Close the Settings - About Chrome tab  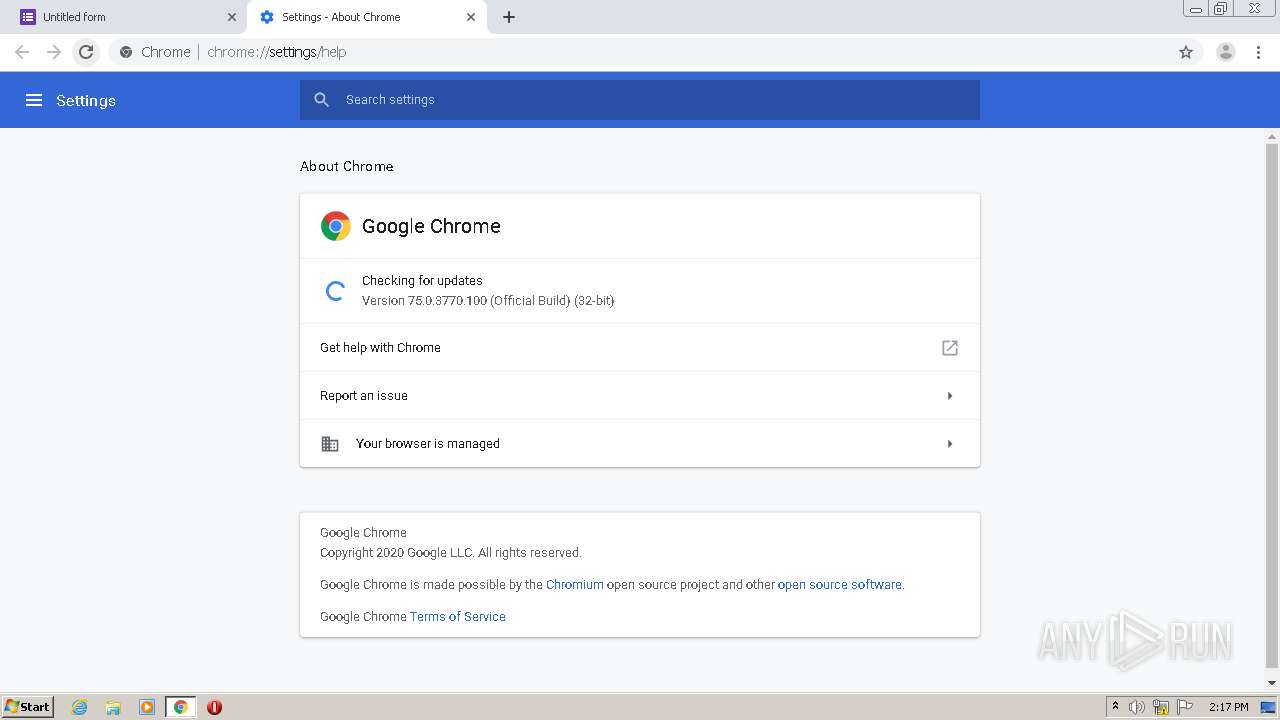[x=471, y=17]
